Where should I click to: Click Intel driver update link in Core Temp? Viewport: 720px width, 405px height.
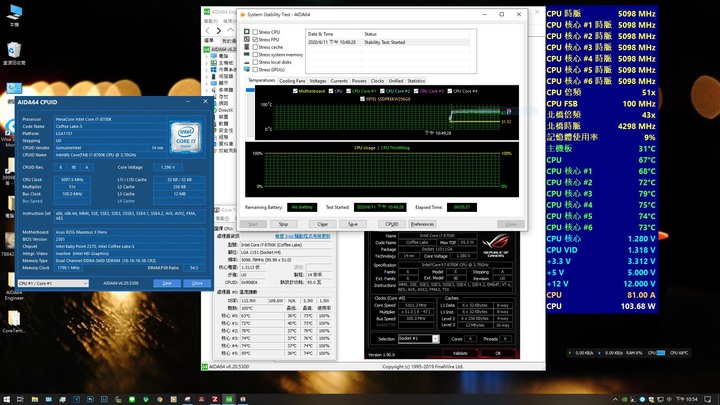click(x=303, y=236)
